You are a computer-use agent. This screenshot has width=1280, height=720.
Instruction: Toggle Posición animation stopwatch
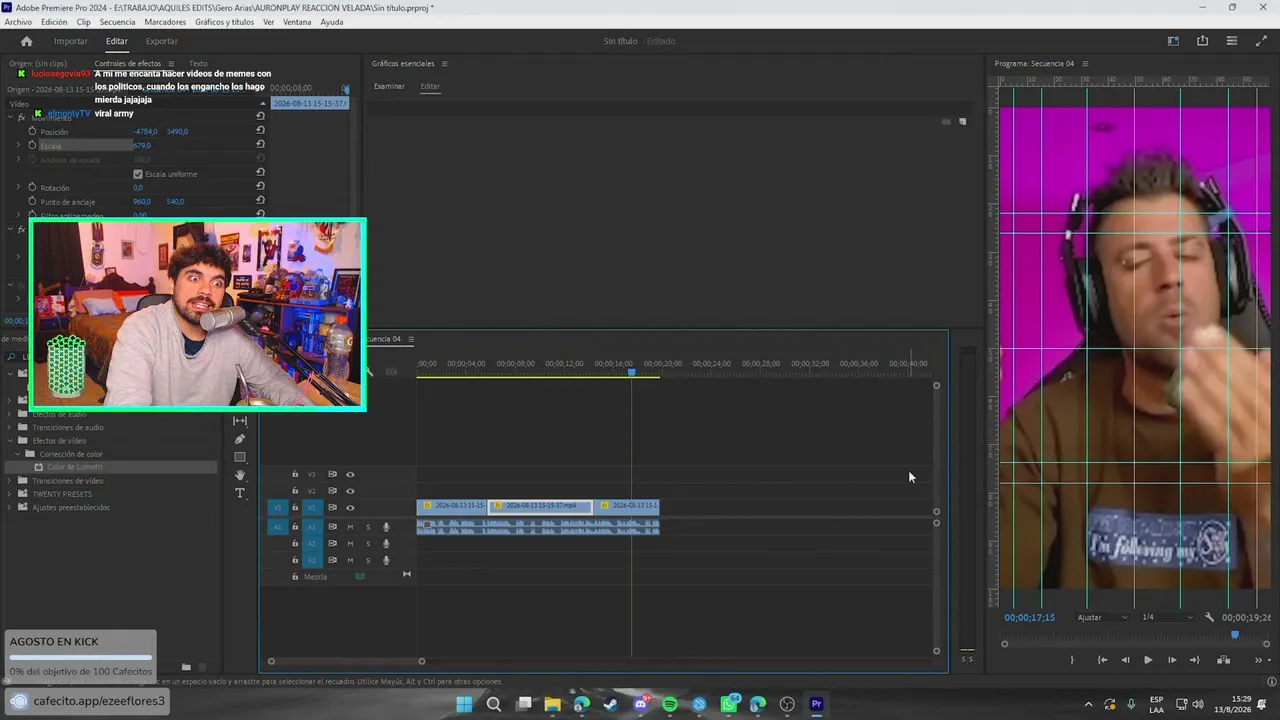pyautogui.click(x=32, y=131)
